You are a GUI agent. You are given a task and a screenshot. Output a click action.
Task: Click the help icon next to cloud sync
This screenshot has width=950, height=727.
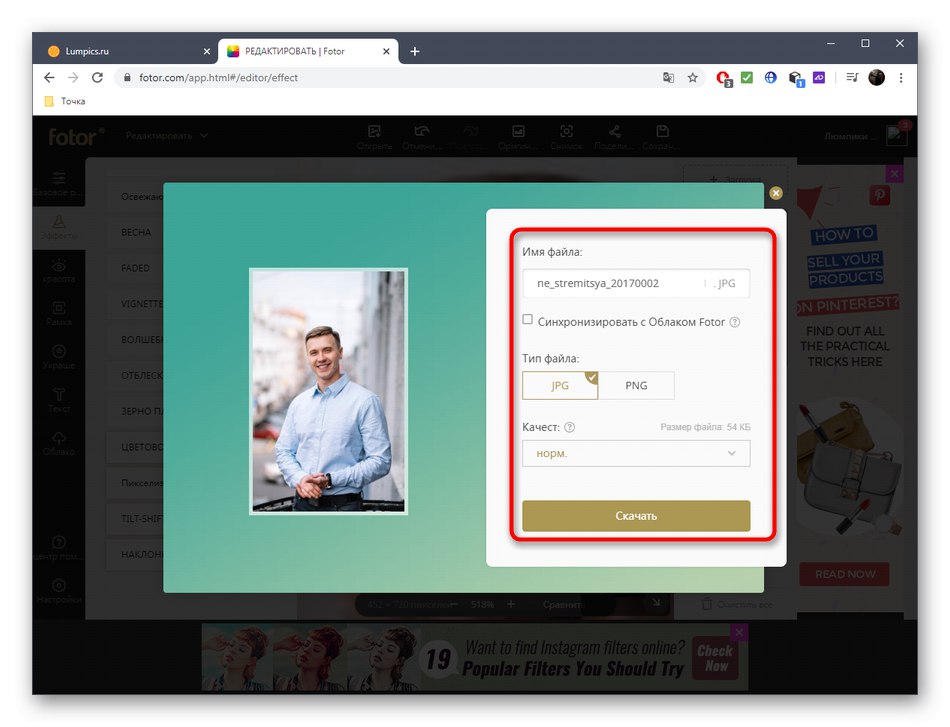(734, 322)
